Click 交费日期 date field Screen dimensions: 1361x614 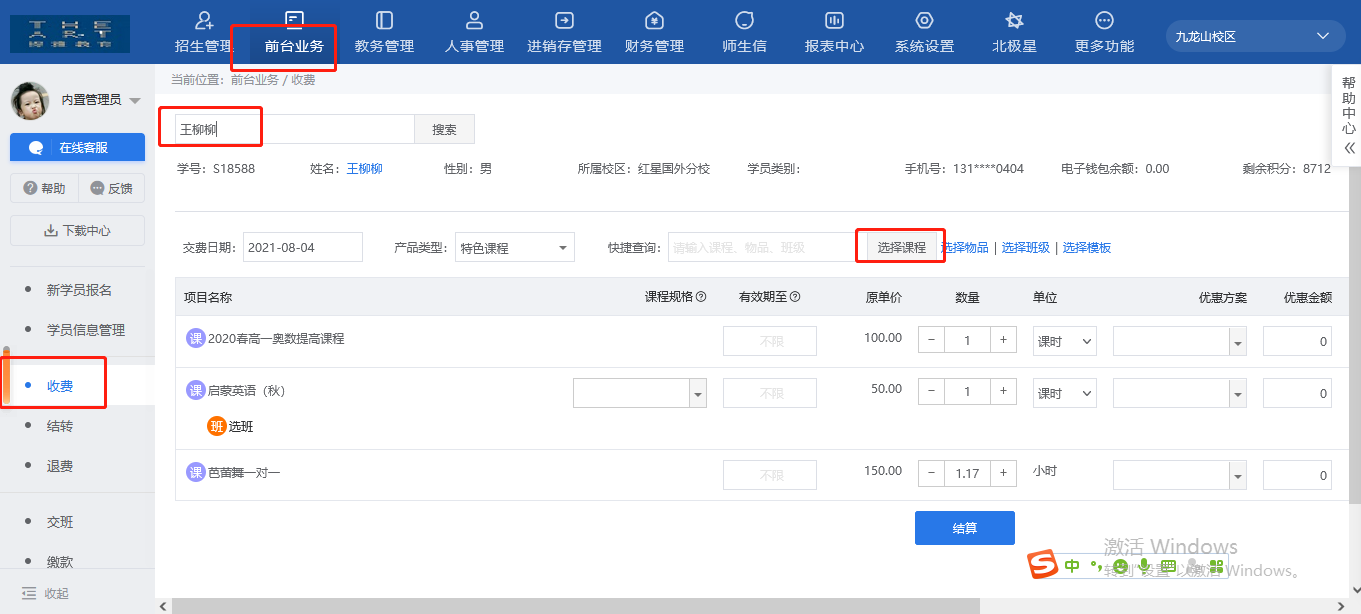(x=303, y=247)
